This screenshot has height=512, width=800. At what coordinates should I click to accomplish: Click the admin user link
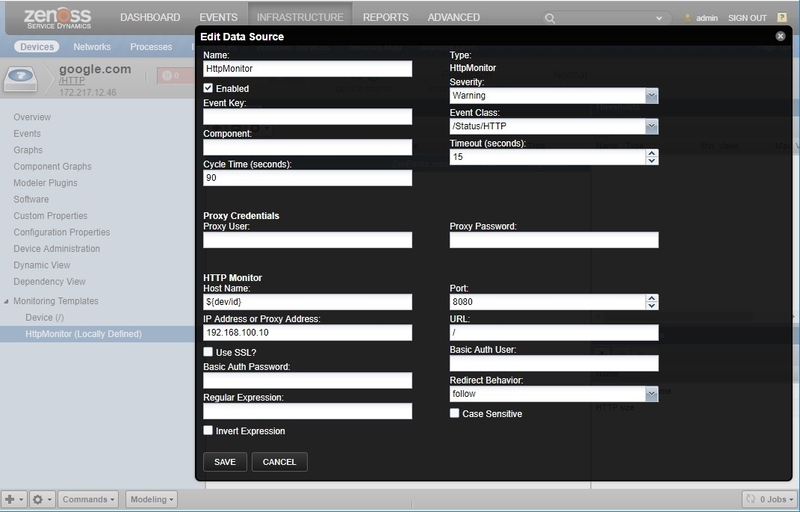coord(707,18)
